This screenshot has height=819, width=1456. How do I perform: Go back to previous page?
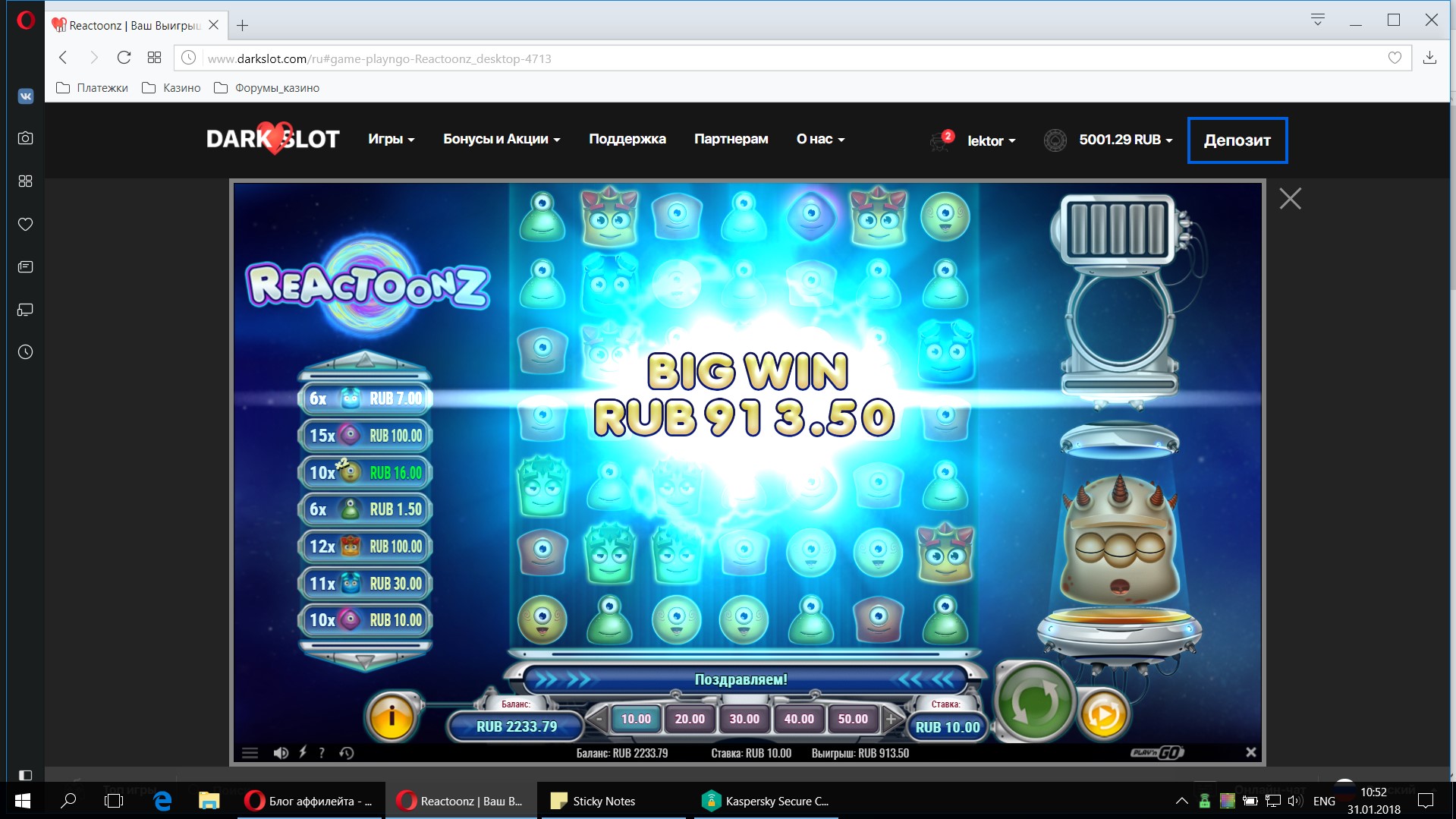64,58
